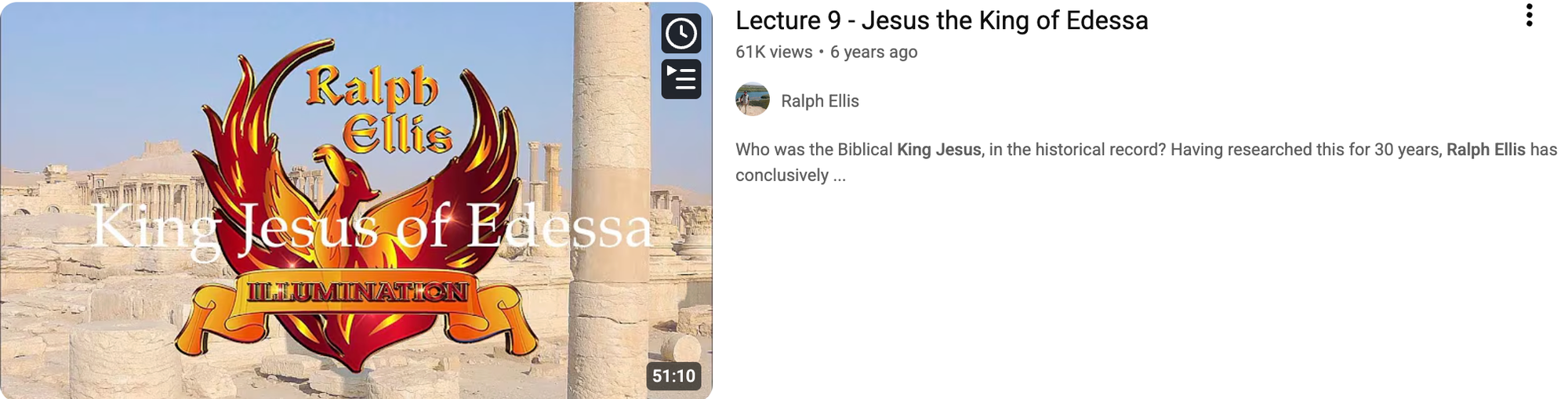Image resolution: width=1568 pixels, height=399 pixels.
Task: Click the 51:10 duration badge
Action: [x=673, y=376]
